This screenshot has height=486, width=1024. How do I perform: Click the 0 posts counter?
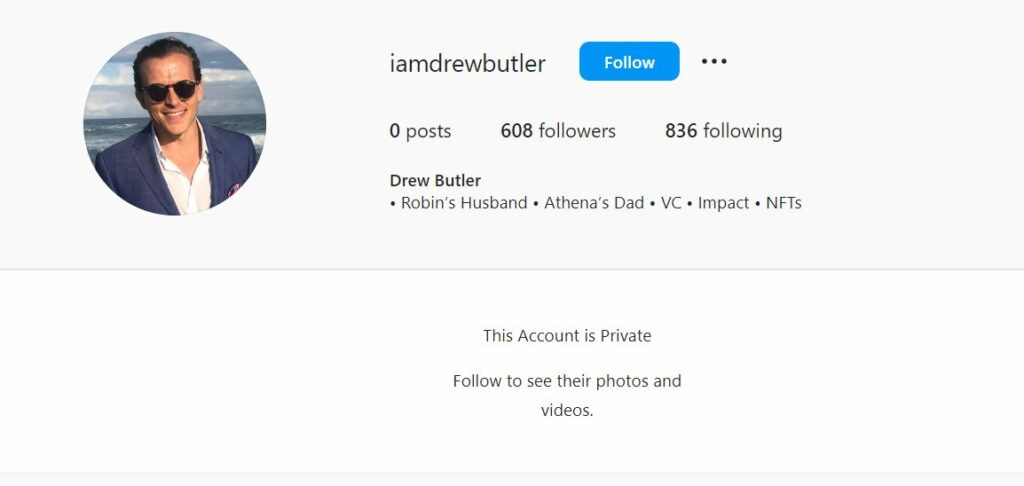point(420,131)
